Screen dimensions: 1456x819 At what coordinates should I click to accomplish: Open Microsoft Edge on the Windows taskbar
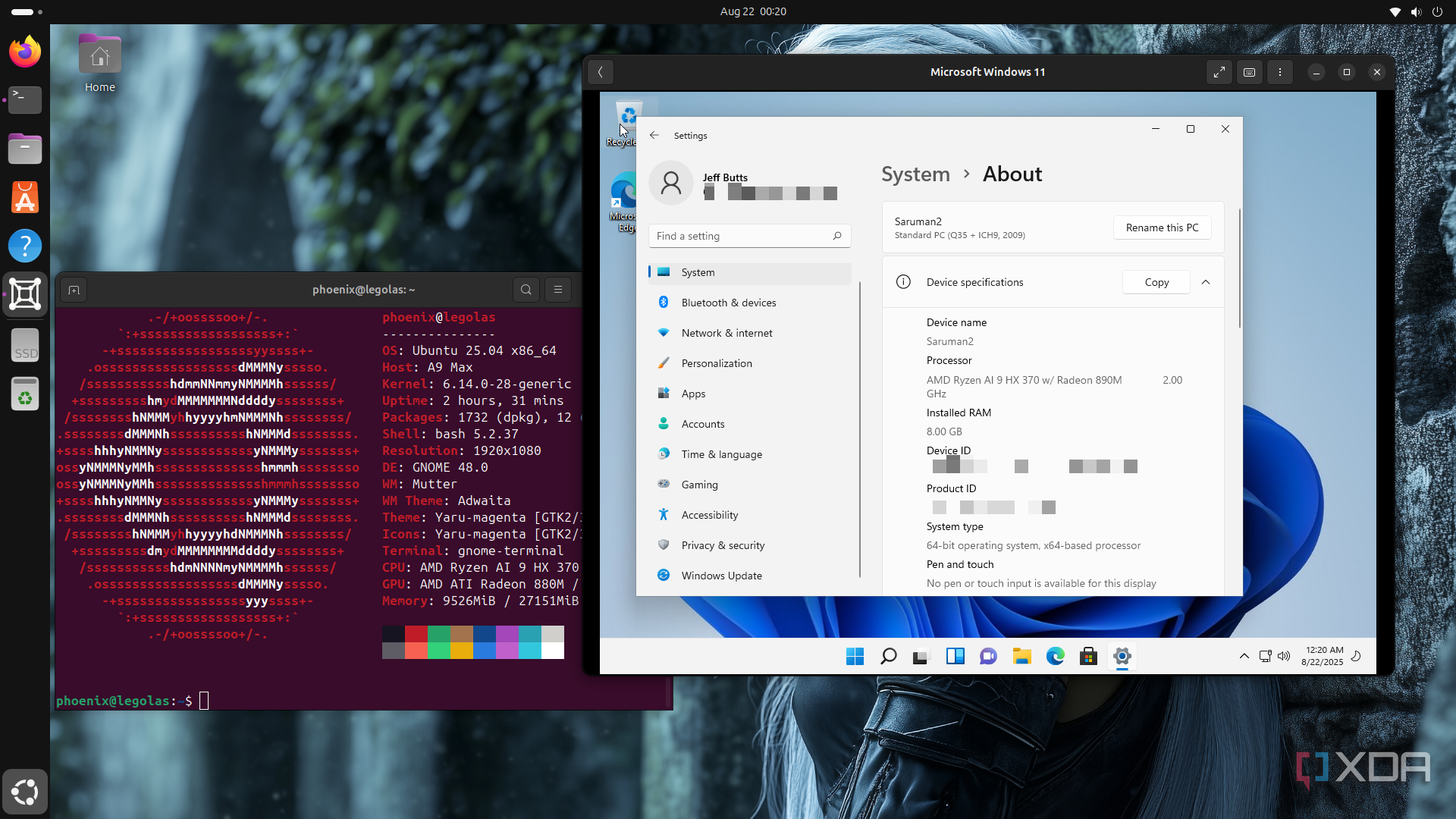(1055, 656)
